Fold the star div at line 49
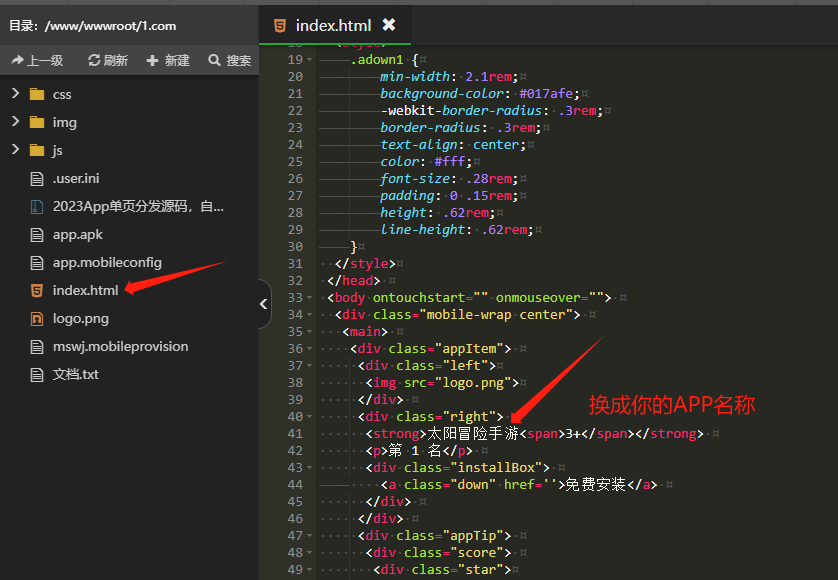 [x=309, y=570]
